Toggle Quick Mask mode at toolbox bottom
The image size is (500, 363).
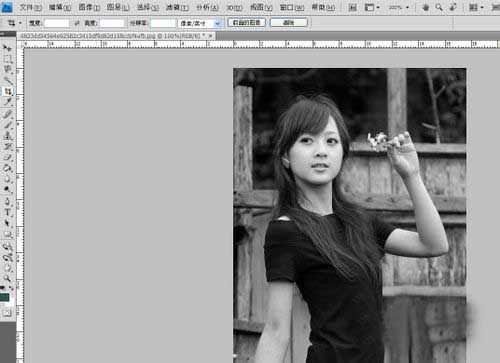(7, 313)
